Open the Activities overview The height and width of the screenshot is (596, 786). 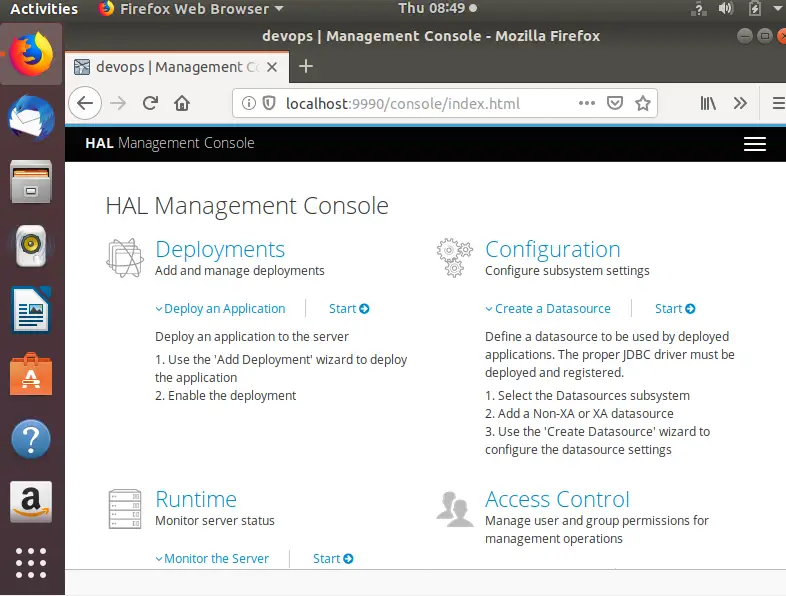tap(44, 9)
